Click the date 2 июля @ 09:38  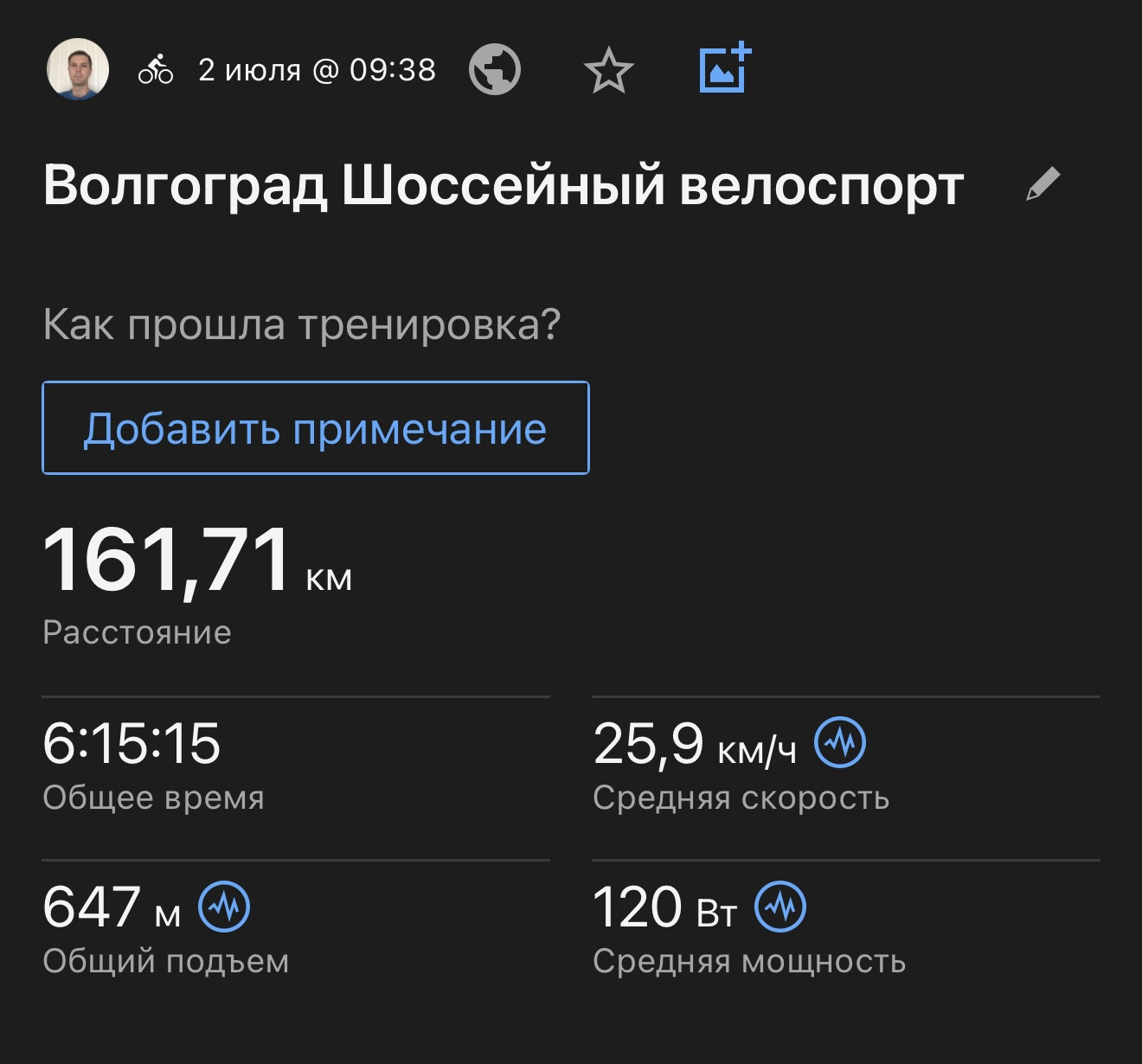pyautogui.click(x=317, y=69)
